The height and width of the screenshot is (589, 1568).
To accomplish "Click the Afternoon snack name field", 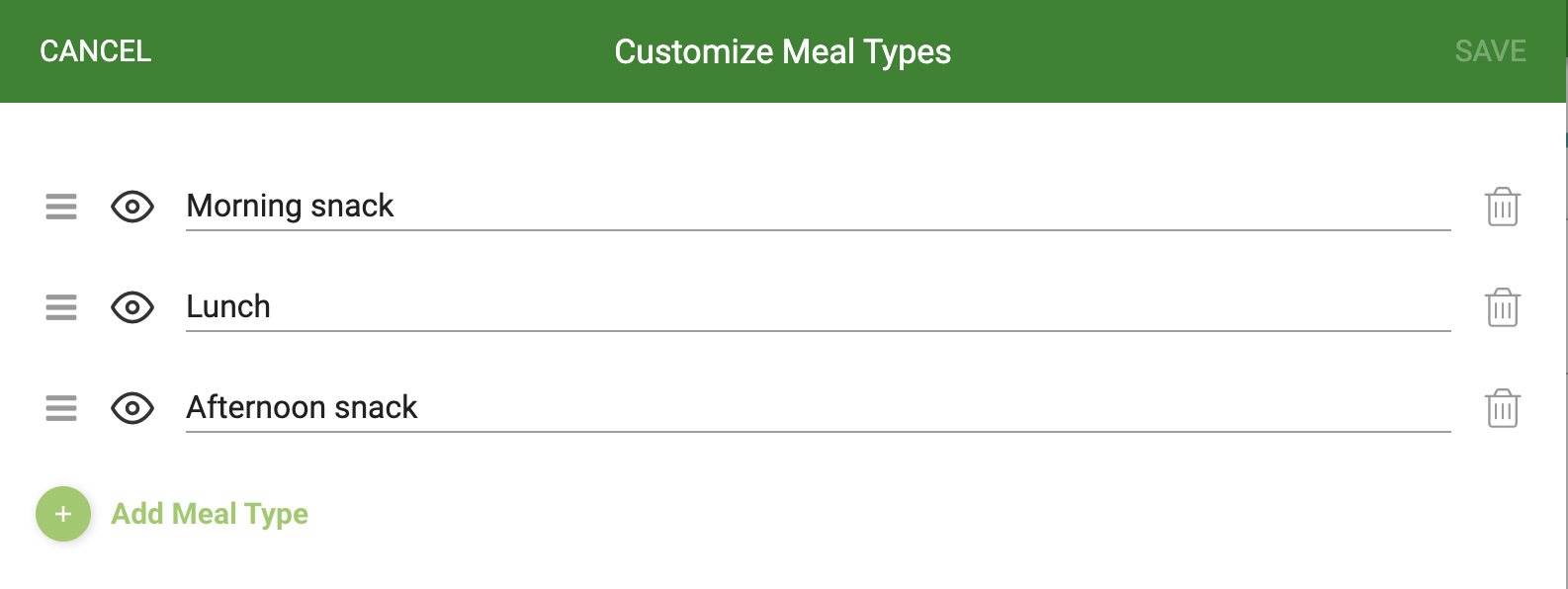I will (818, 408).
